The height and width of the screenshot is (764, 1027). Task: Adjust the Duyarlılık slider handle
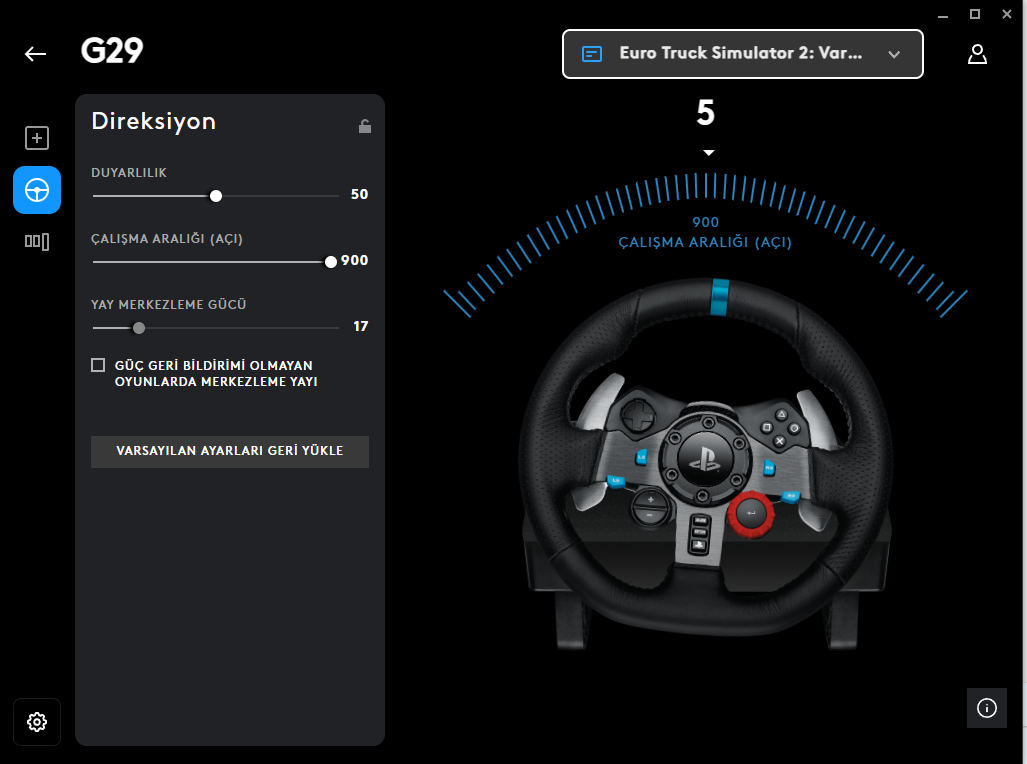215,196
